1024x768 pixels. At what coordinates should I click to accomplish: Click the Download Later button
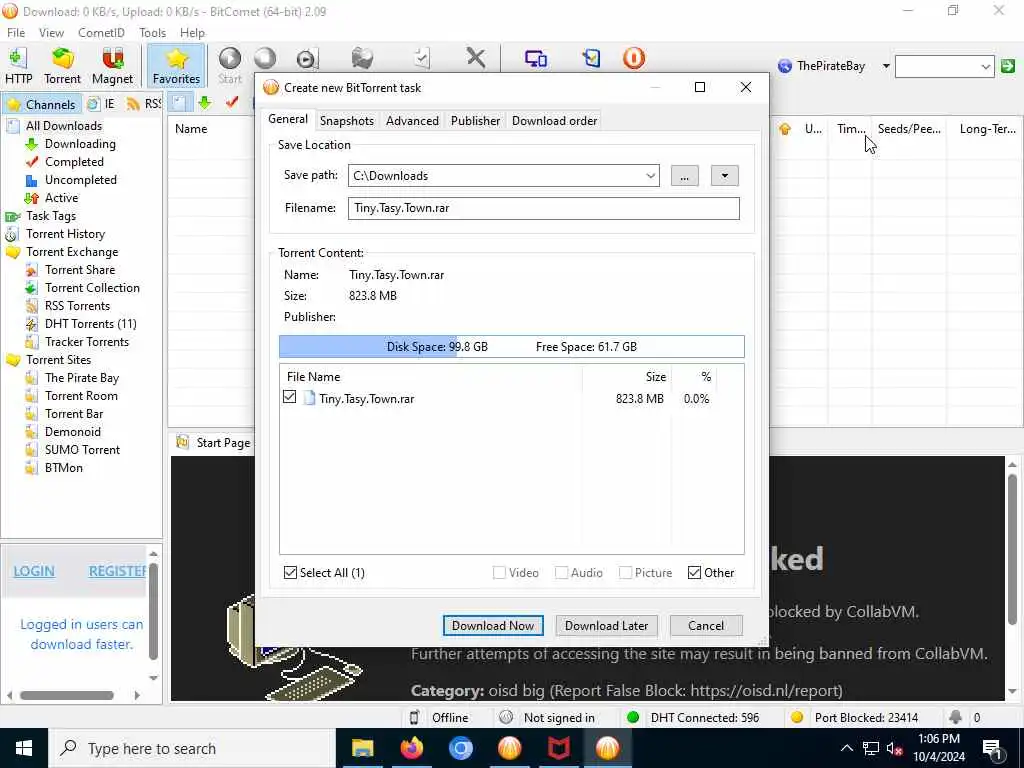(607, 626)
